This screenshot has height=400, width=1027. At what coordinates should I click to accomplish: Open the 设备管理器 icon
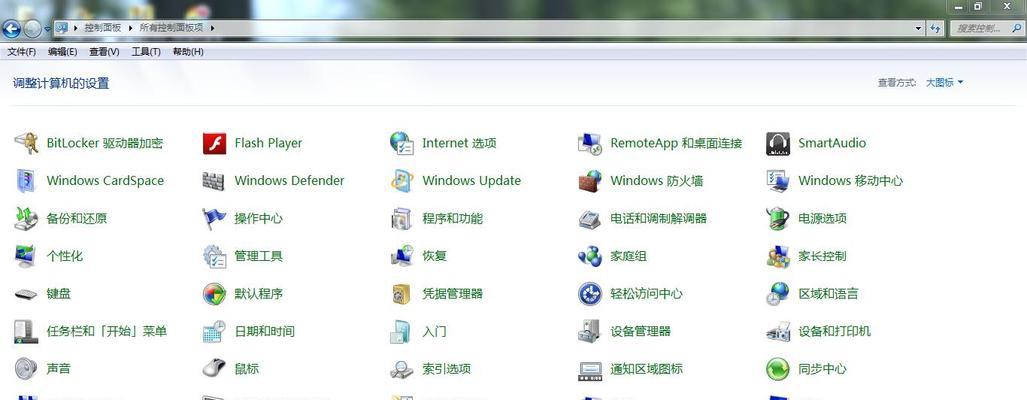point(590,331)
